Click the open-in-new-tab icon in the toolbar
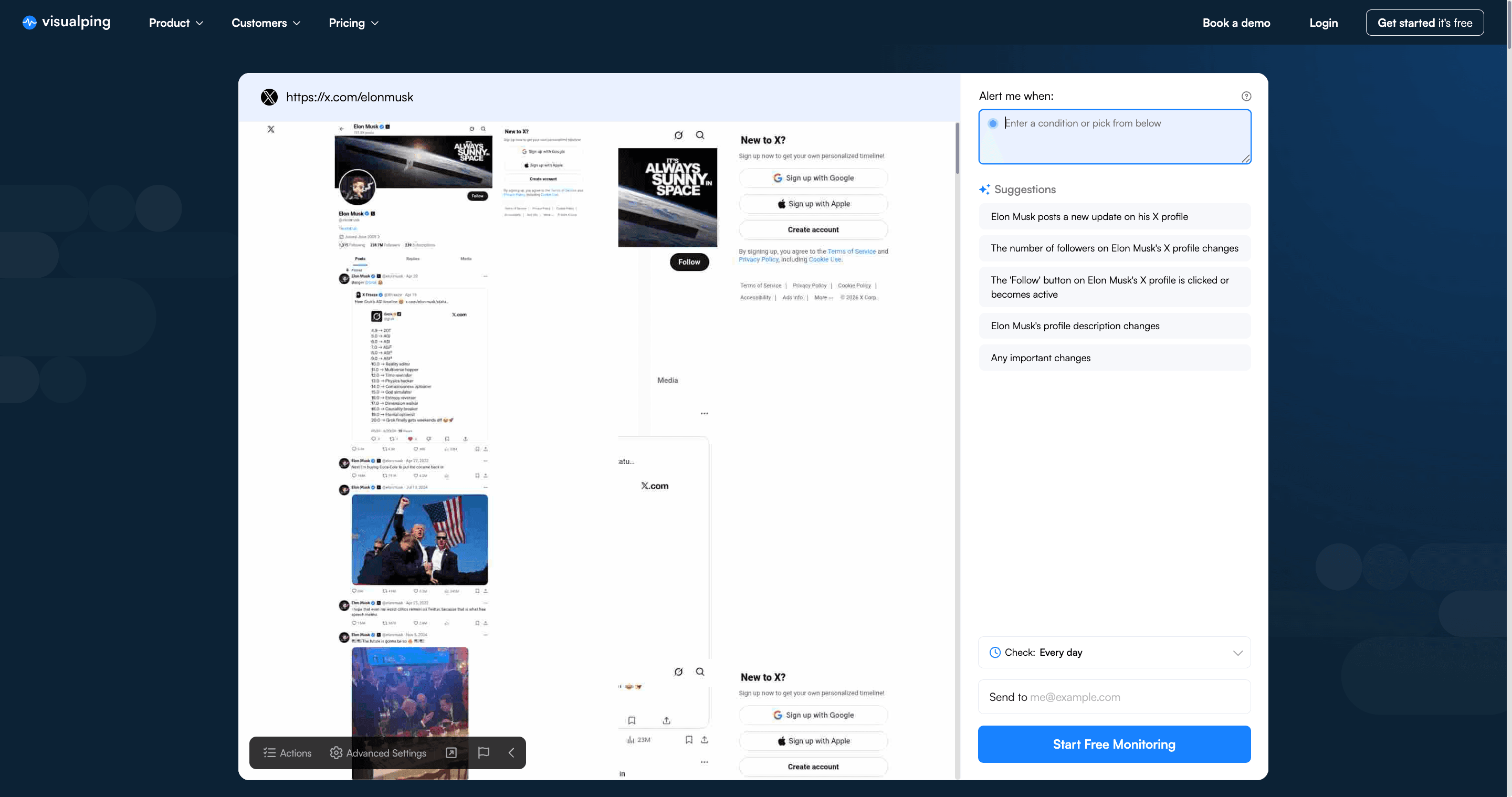 [451, 753]
